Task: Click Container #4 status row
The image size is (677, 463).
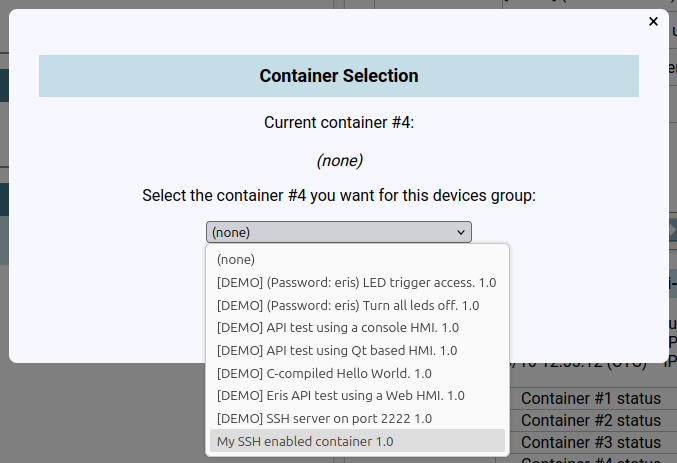Action: [x=591, y=460]
